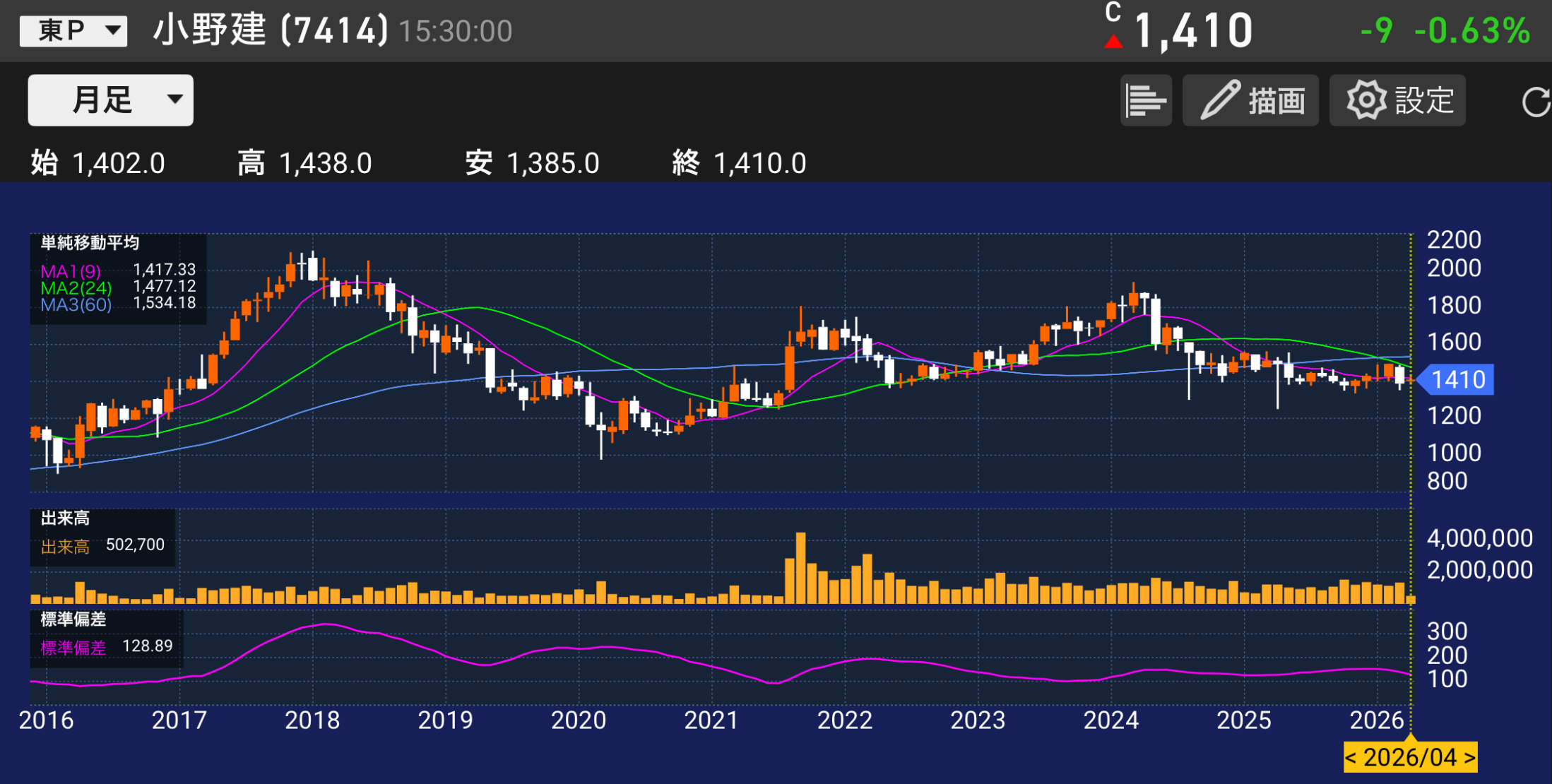Go to next month with > arrow
1552x784 pixels.
click(x=1469, y=758)
